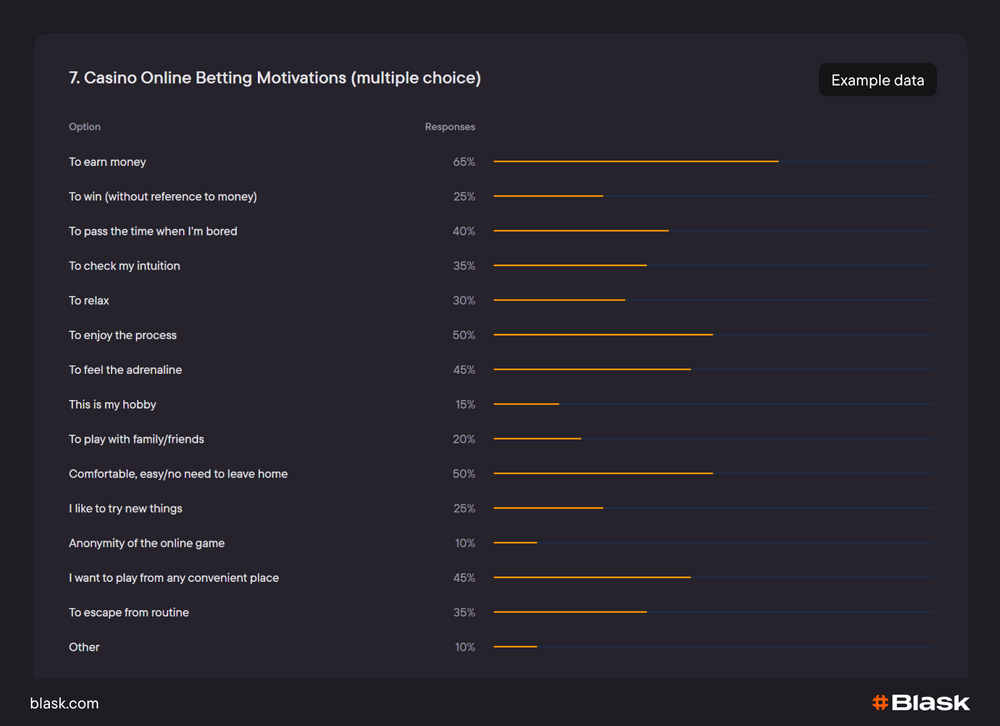Screen dimensions: 1000x726
Task: Select the 'To earn money' row label
Action: (x=107, y=162)
